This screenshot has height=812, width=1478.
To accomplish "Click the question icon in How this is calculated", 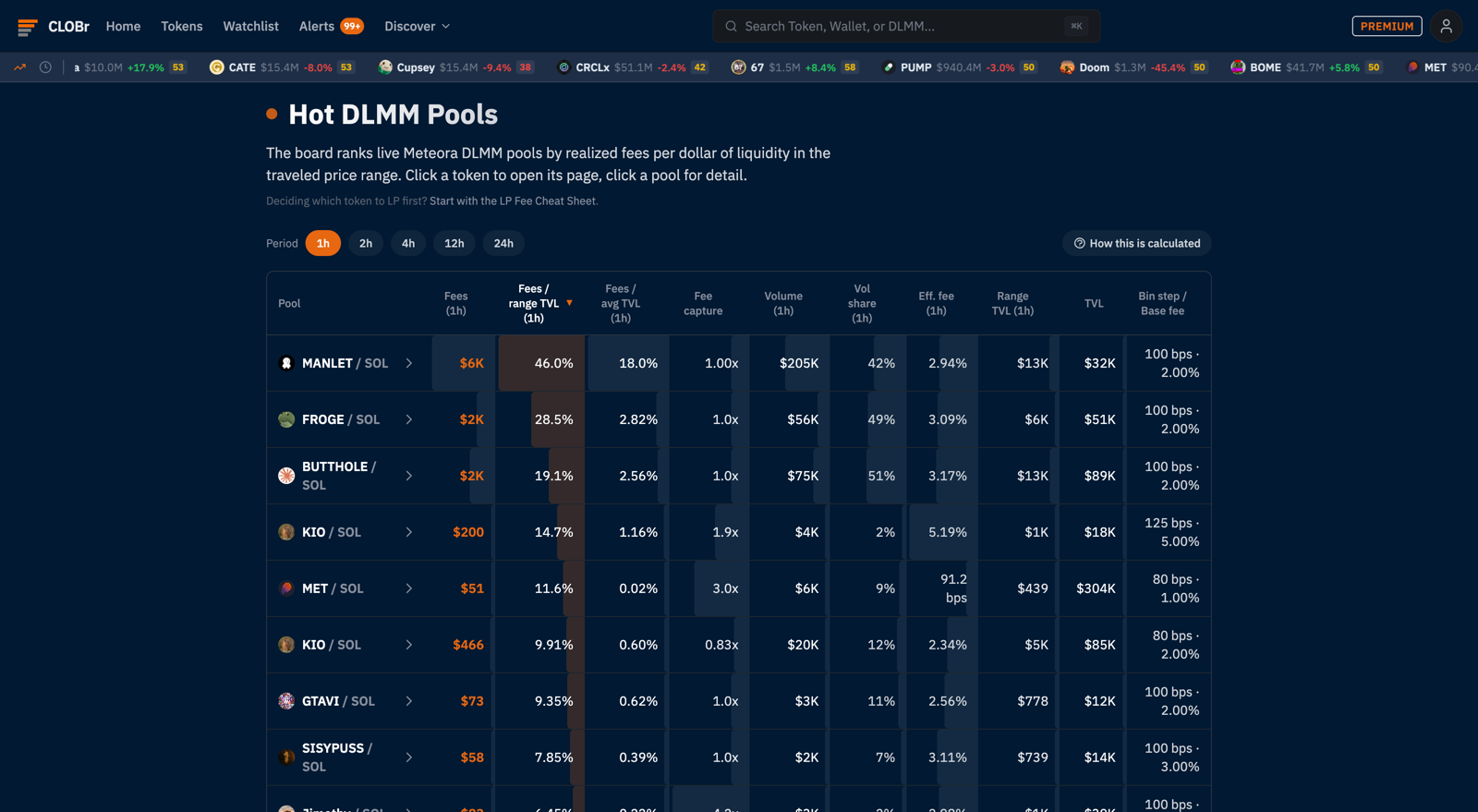I will coord(1079,243).
